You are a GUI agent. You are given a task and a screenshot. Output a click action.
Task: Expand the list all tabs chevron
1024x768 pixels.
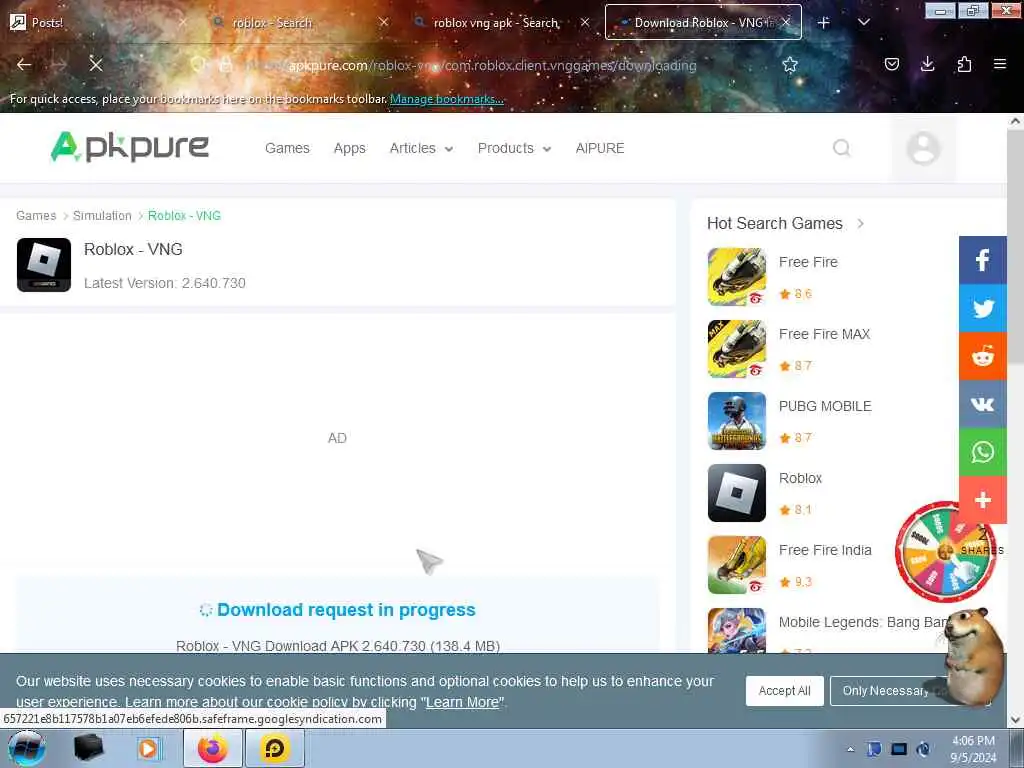pyautogui.click(x=863, y=22)
